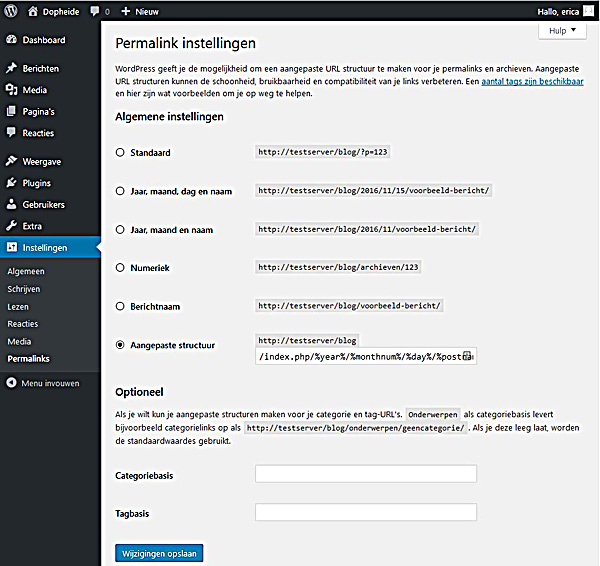Click the small icon inside custom structure field
This screenshot has height=566, width=600.
(467, 356)
